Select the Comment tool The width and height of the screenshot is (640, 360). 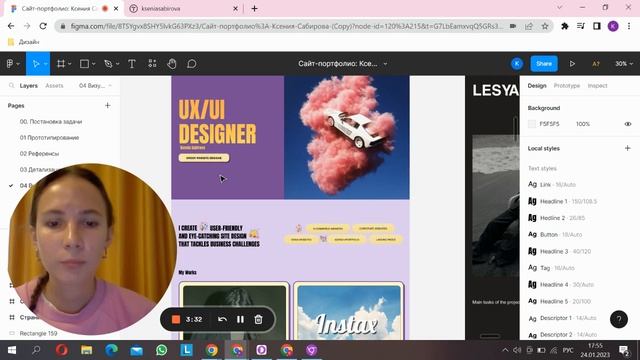192,64
